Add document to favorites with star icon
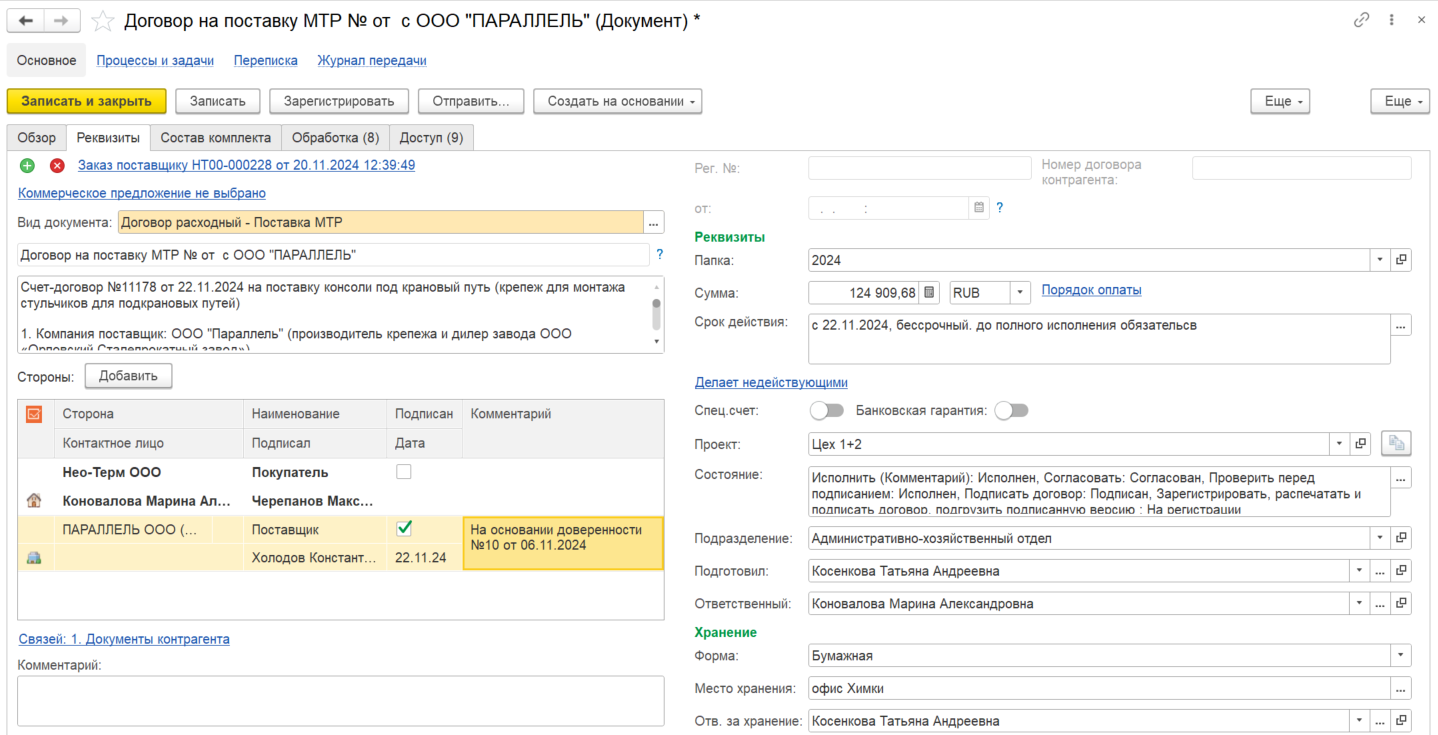This screenshot has height=735, width=1438. [x=102, y=21]
